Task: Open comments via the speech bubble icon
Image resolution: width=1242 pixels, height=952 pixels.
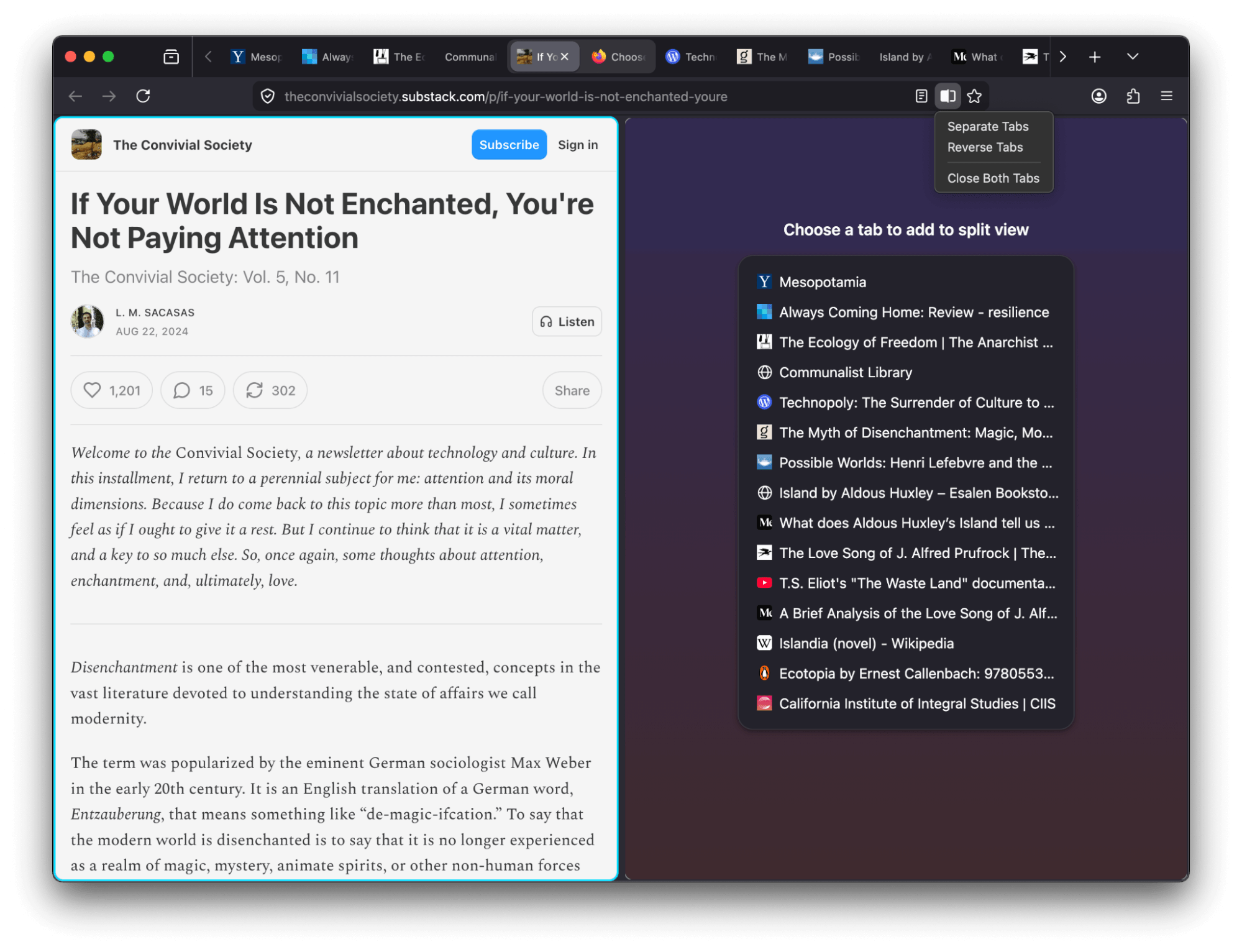Action: coord(181,390)
